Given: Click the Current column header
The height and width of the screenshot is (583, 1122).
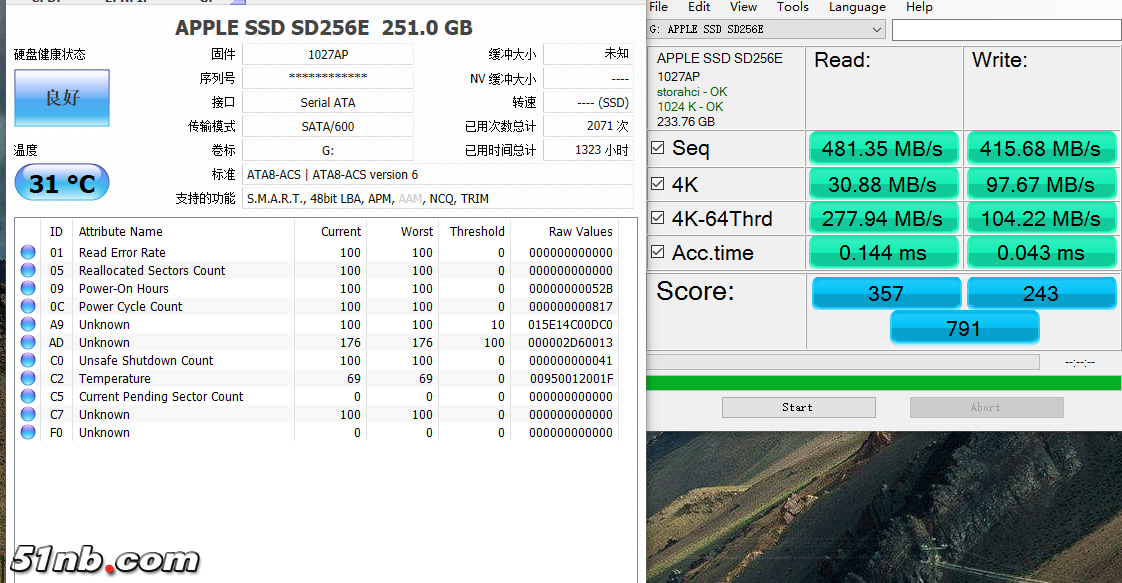Looking at the screenshot, I should pyautogui.click(x=341, y=232).
